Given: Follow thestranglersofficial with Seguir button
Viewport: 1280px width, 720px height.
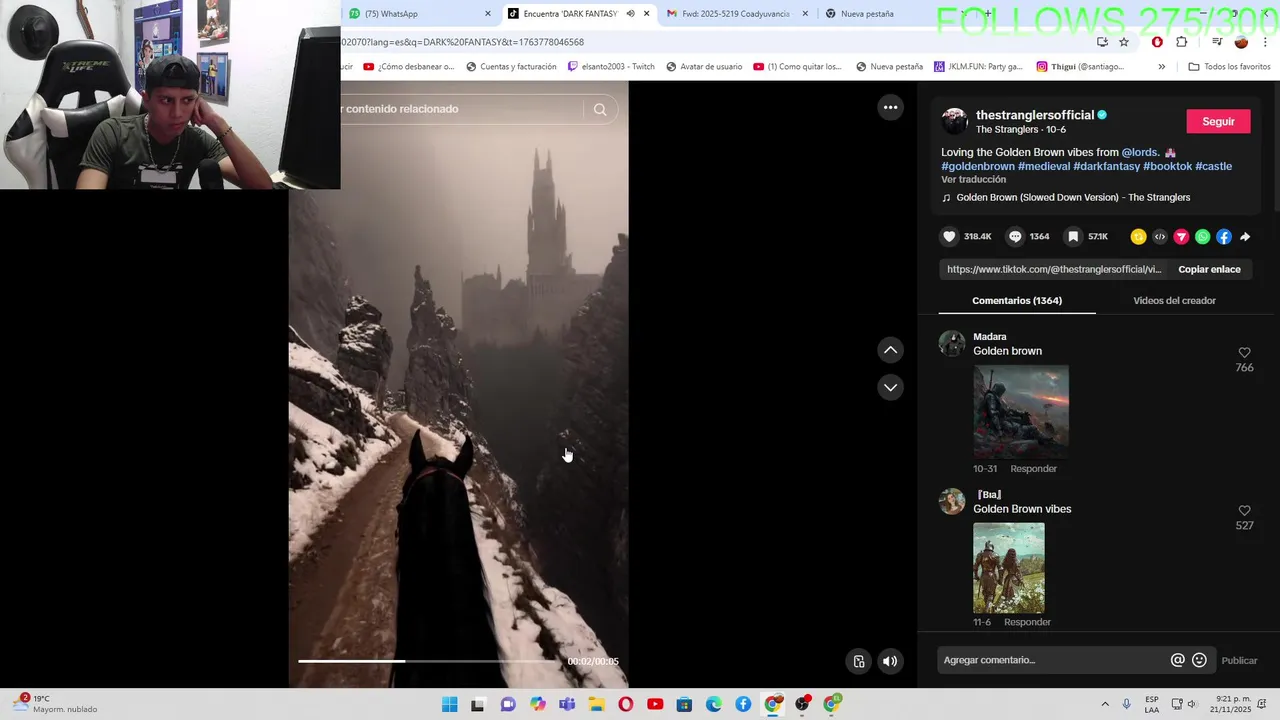Looking at the screenshot, I should [x=1218, y=121].
